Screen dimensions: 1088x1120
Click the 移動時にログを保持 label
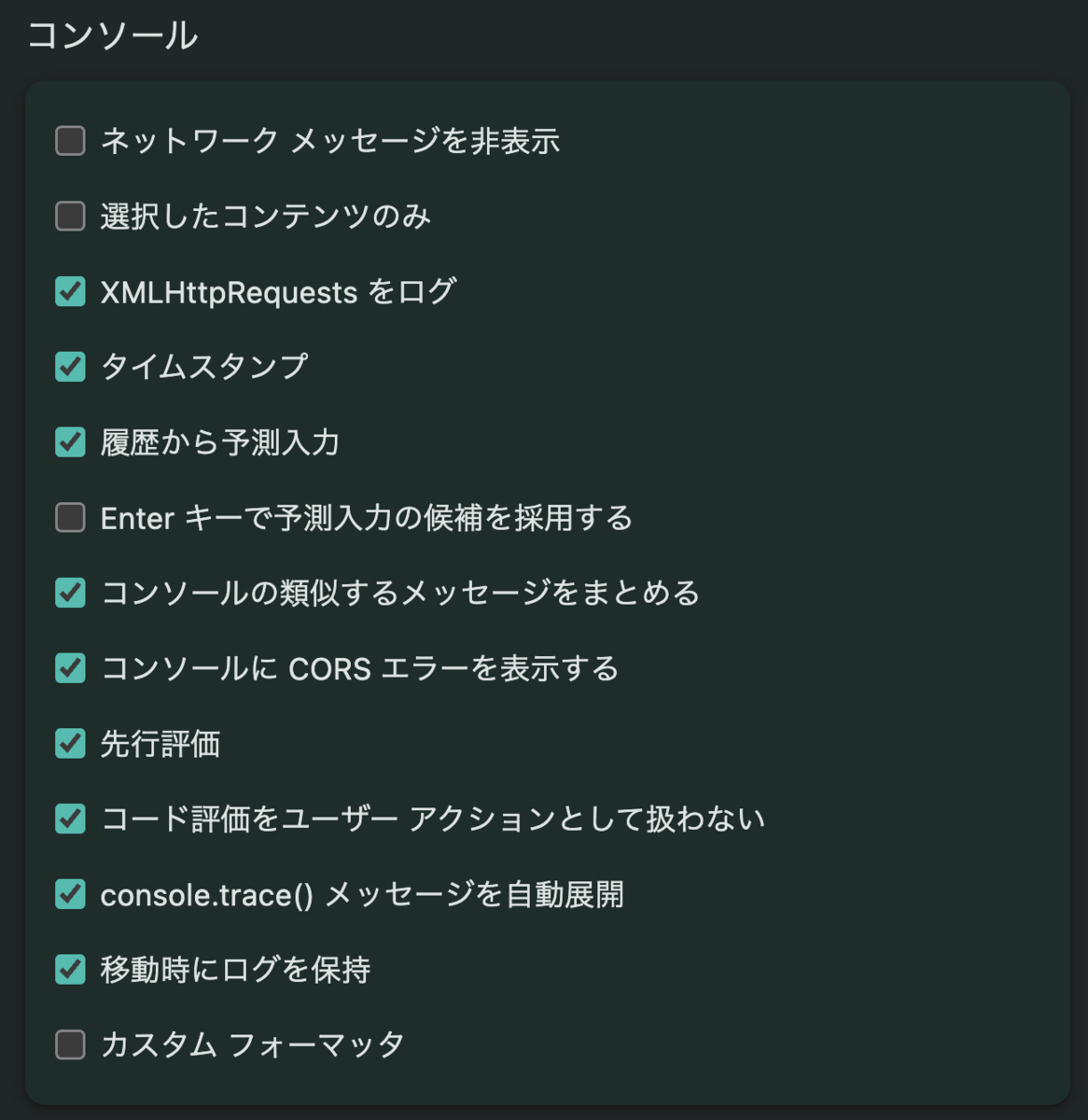tap(235, 970)
